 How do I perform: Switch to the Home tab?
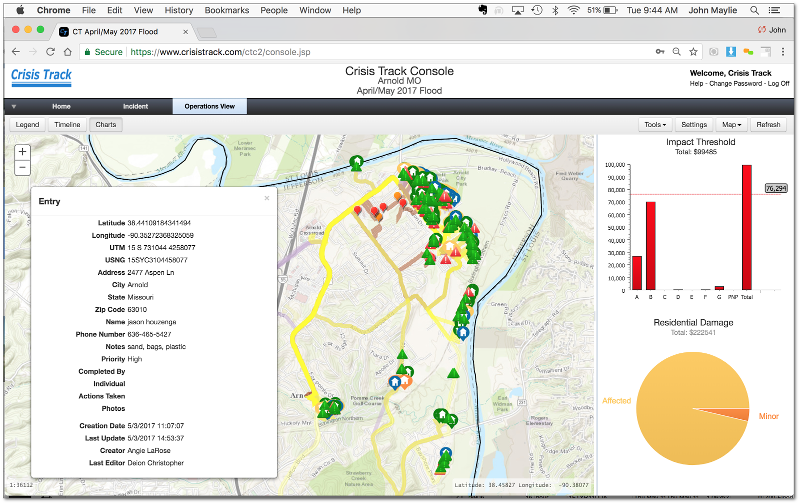61,107
